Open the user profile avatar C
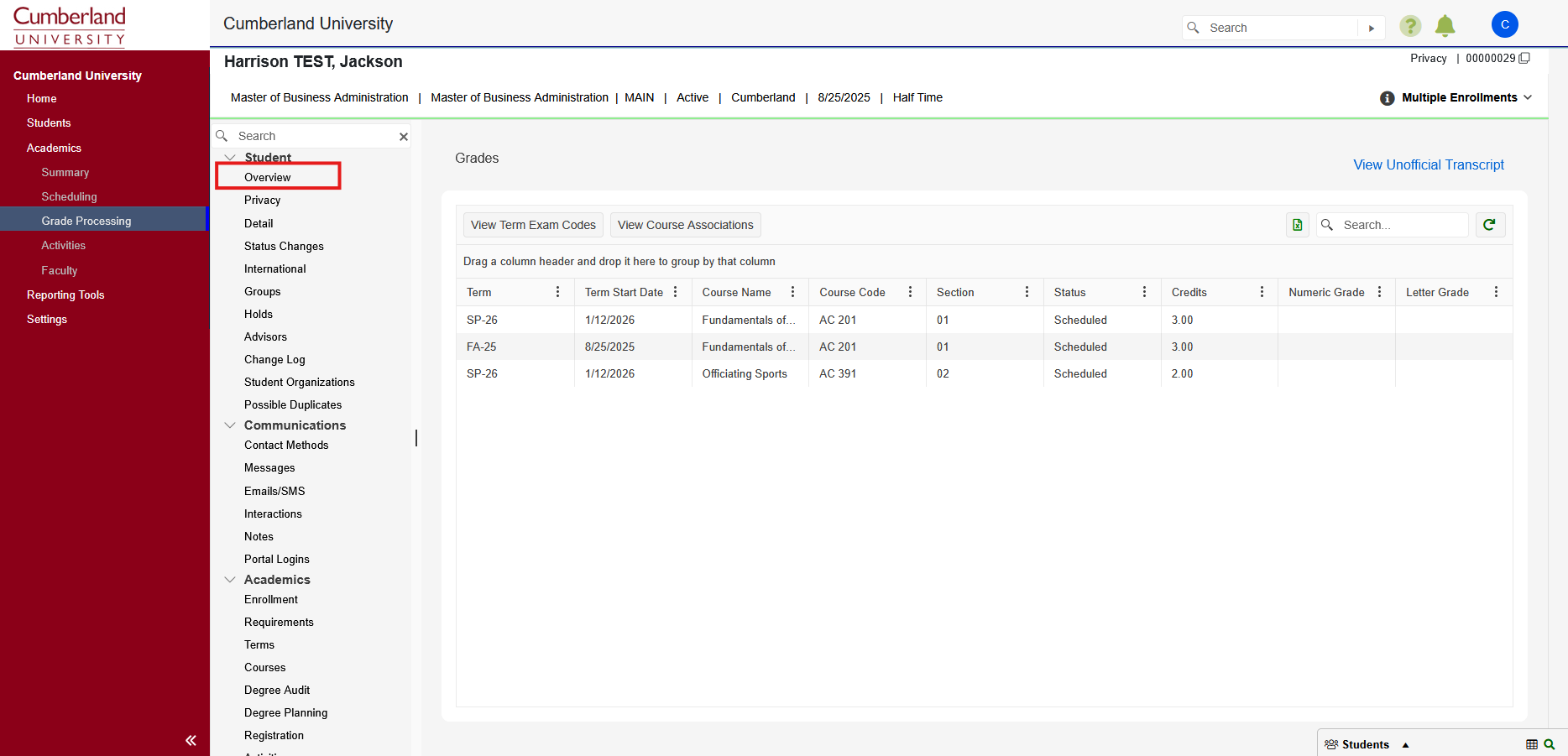Screen dimensions: 1568x756 (1504, 24)
